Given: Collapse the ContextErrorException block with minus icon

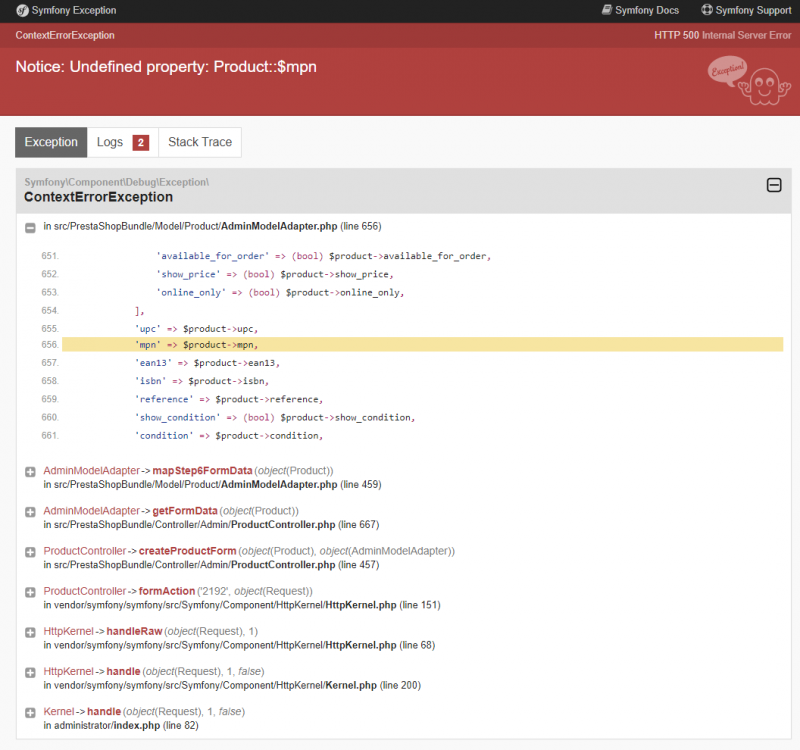Looking at the screenshot, I should [774, 185].
